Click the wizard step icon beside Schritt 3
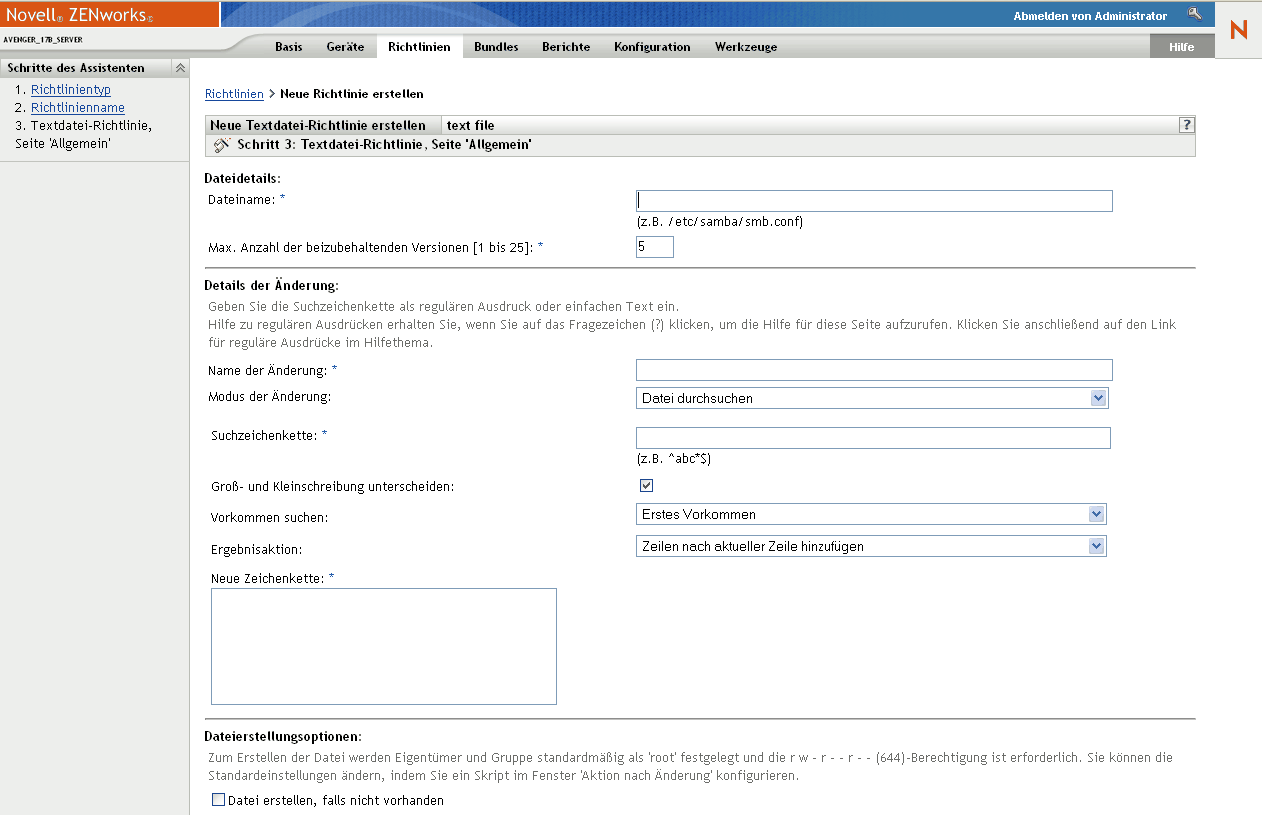The image size is (1262, 815). (x=222, y=145)
